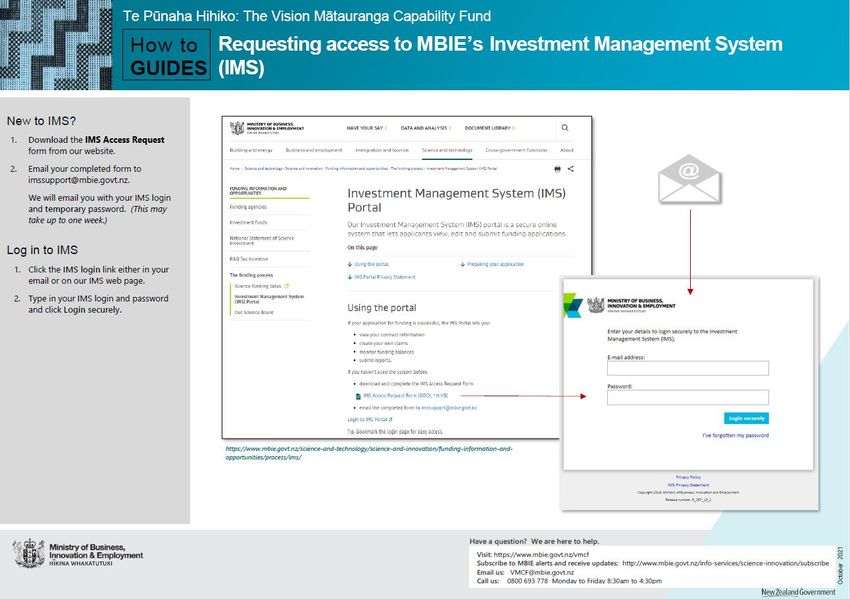Click the share icon beside the breadcrumb

click(x=570, y=169)
